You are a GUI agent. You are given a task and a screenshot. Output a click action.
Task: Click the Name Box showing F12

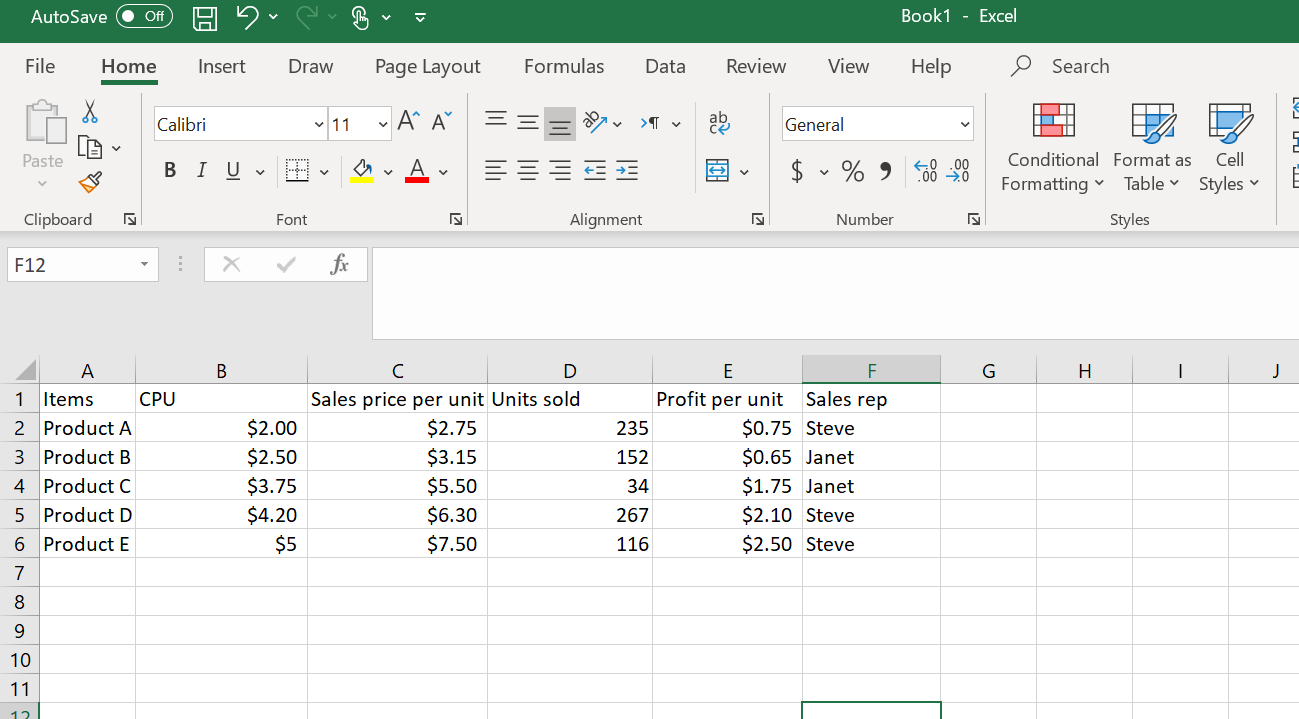click(x=70, y=265)
